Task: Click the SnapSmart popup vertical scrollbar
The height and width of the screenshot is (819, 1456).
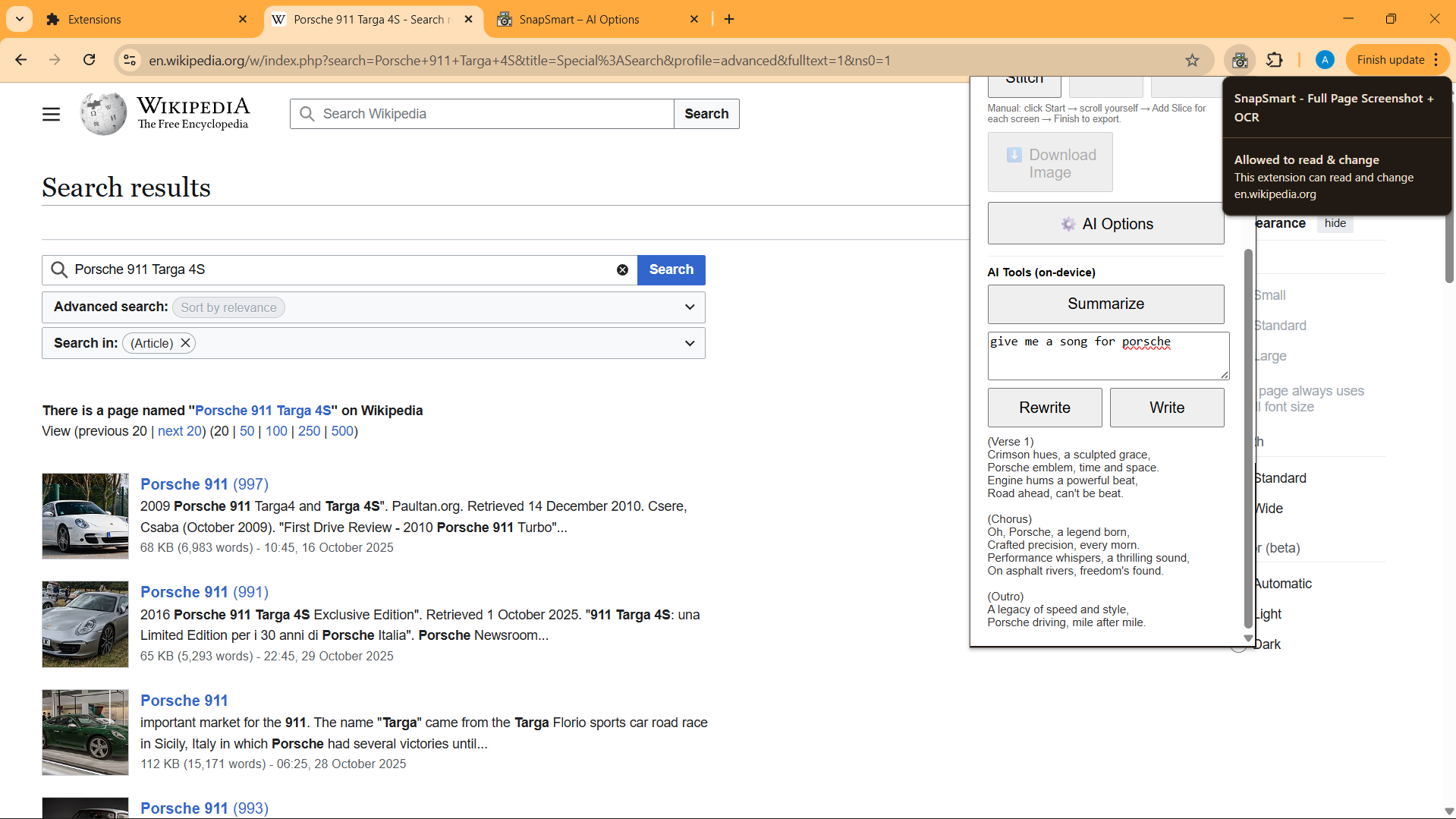Action: pos(1248,440)
